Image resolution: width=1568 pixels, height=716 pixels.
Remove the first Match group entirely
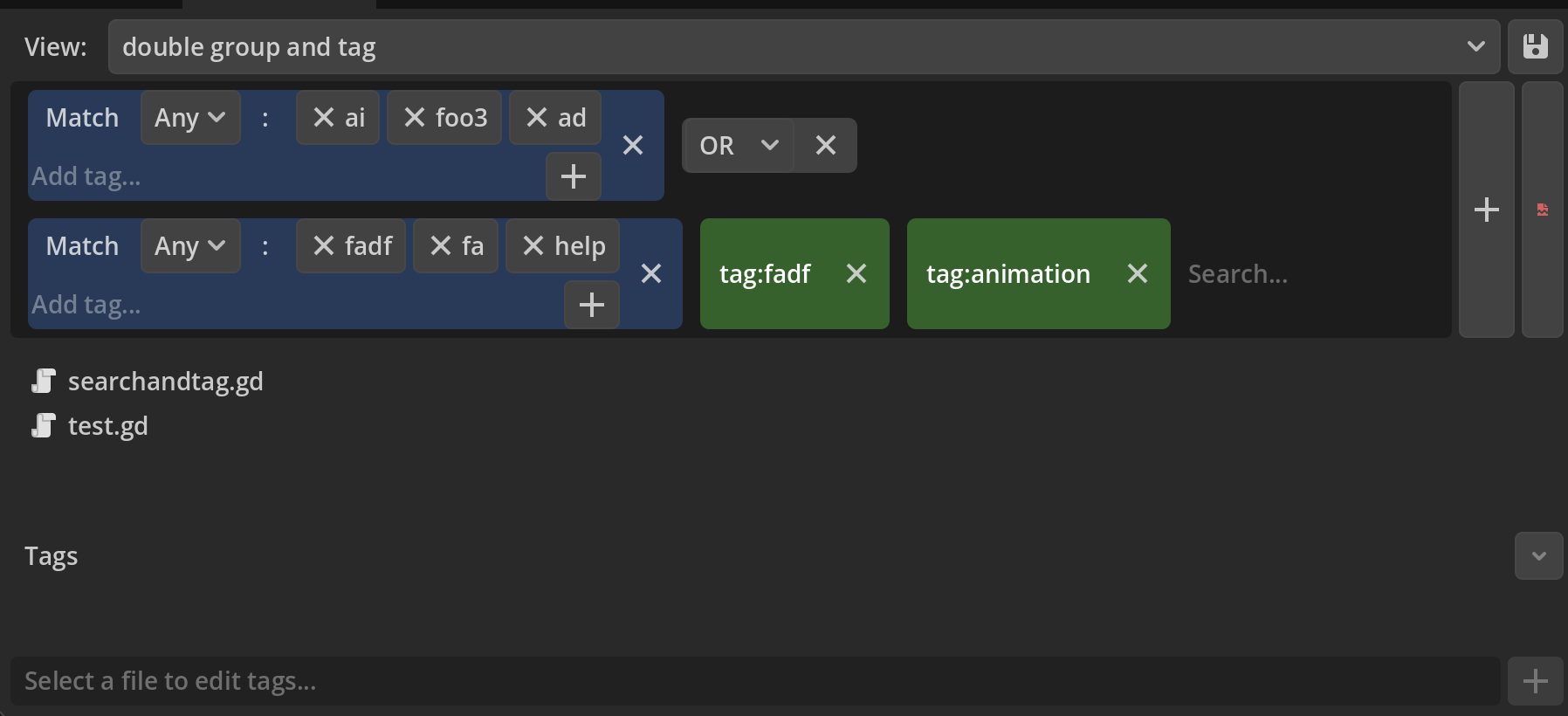[633, 146]
